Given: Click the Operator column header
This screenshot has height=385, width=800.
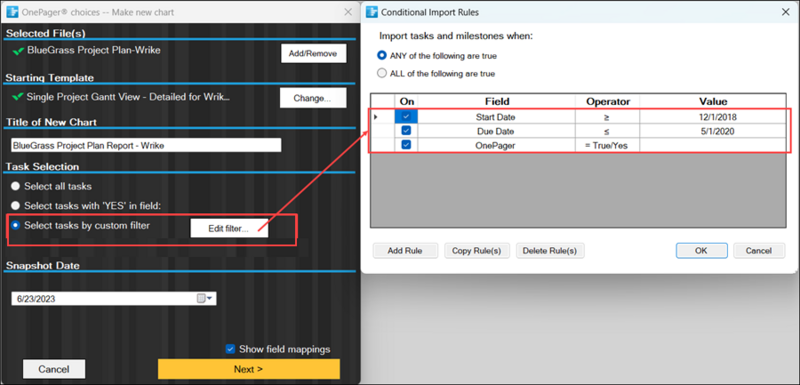Looking at the screenshot, I should pos(607,101).
